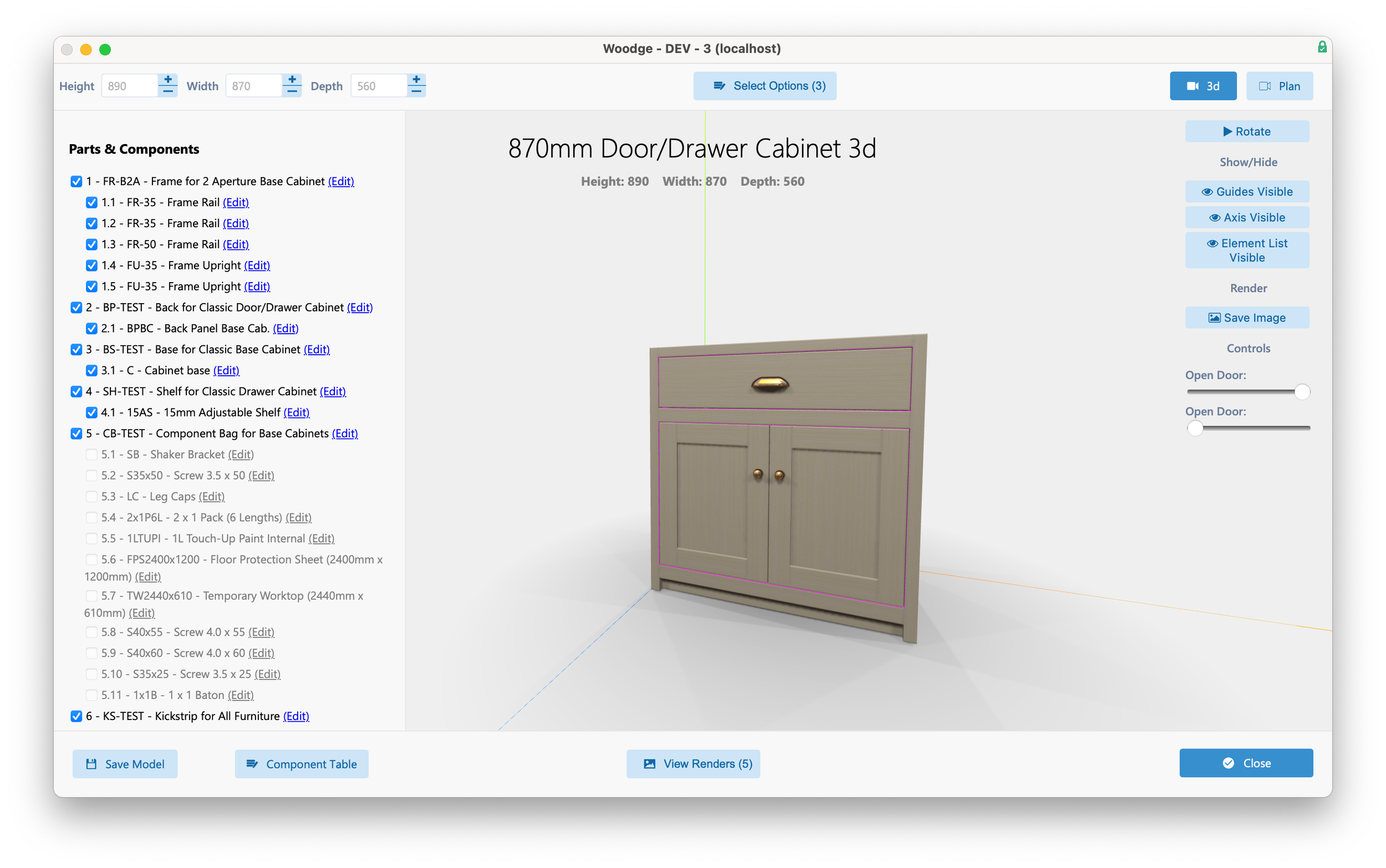This screenshot has height=868, width=1386.
Task: Start rotation with the Rotate play button
Action: coord(1246,131)
